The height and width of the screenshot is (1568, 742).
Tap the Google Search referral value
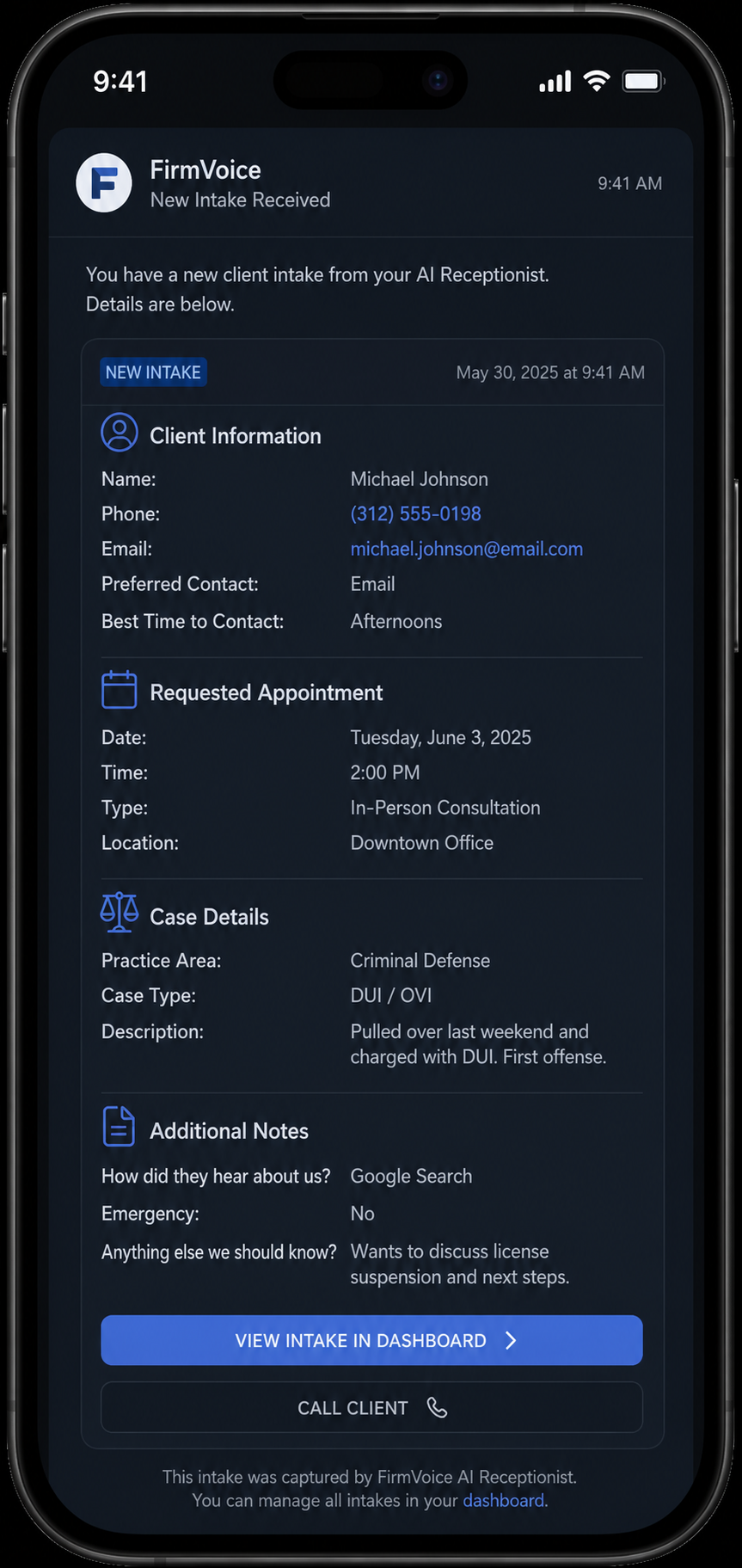412,1176
